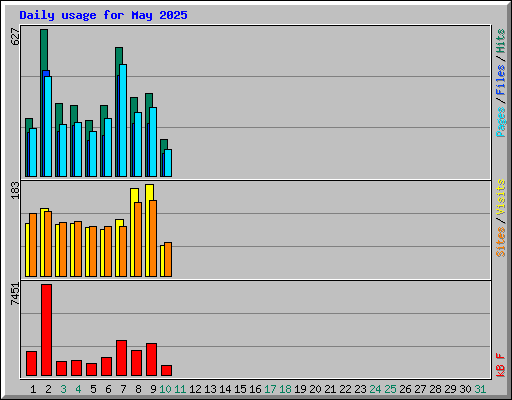Image resolution: width=512 pixels, height=400 pixels.
Task: Click the orange sites bar for day 6
Action: 108,251
